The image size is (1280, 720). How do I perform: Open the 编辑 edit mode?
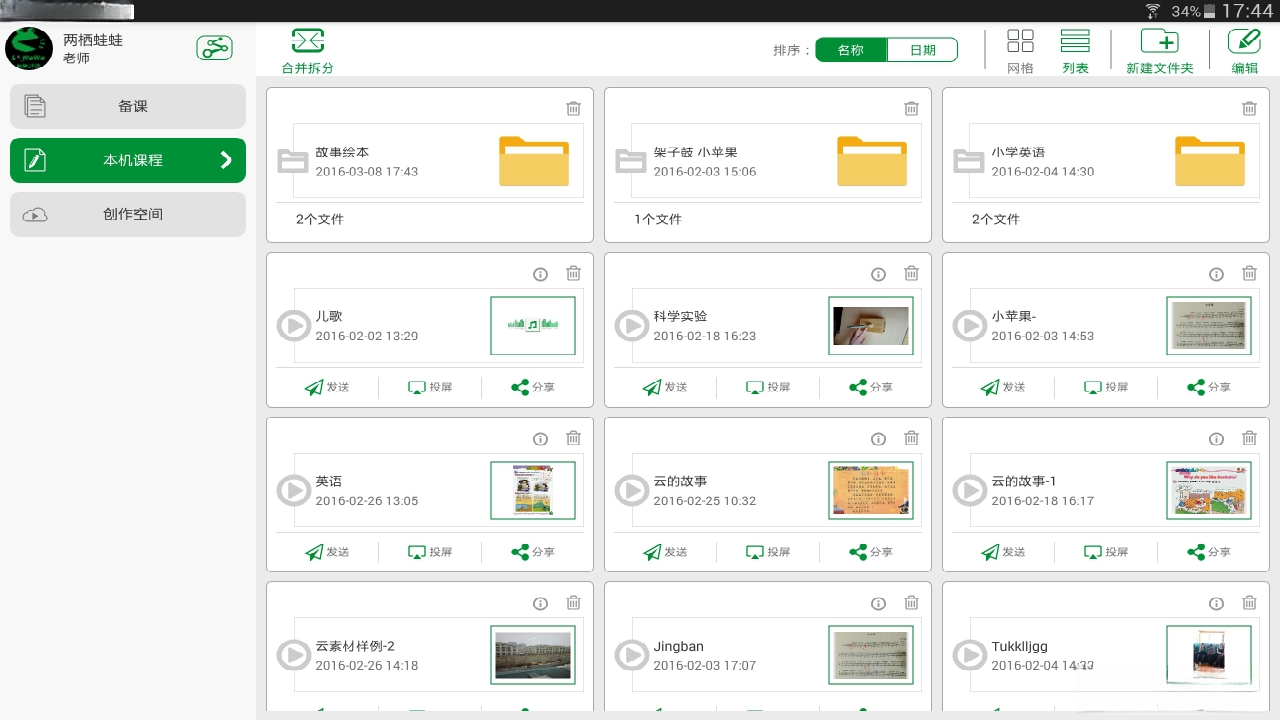pyautogui.click(x=1245, y=51)
